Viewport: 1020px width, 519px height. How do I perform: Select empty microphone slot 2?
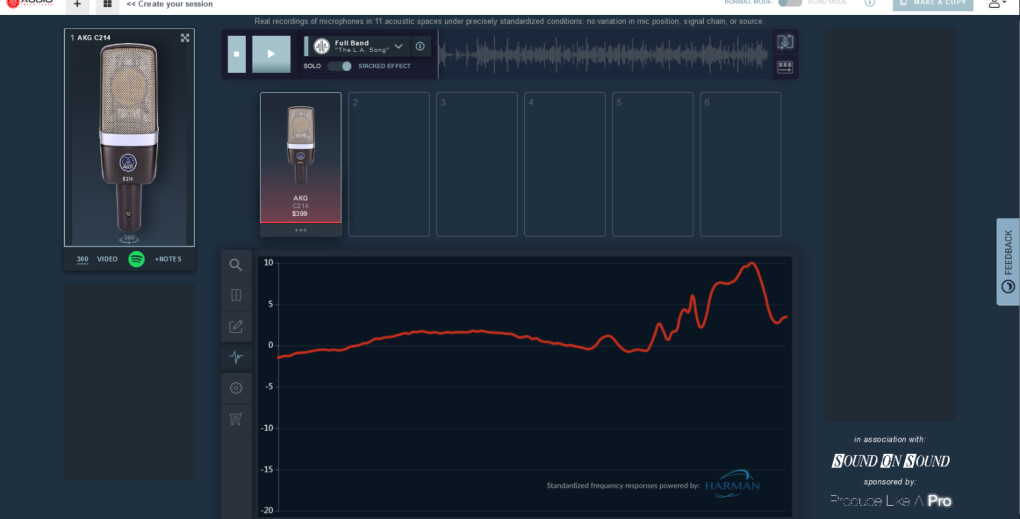click(388, 165)
